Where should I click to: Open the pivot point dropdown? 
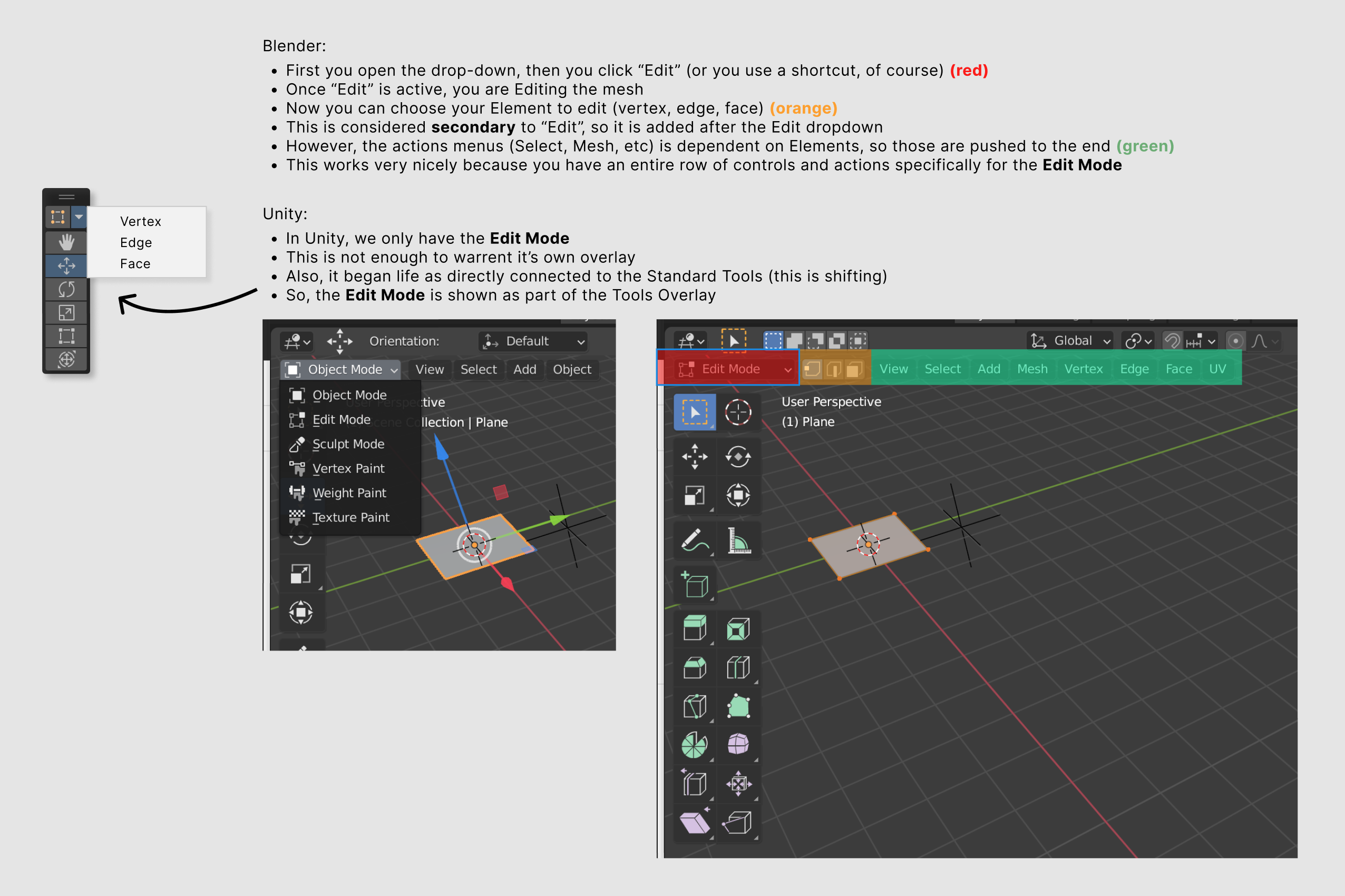[x=1138, y=341]
